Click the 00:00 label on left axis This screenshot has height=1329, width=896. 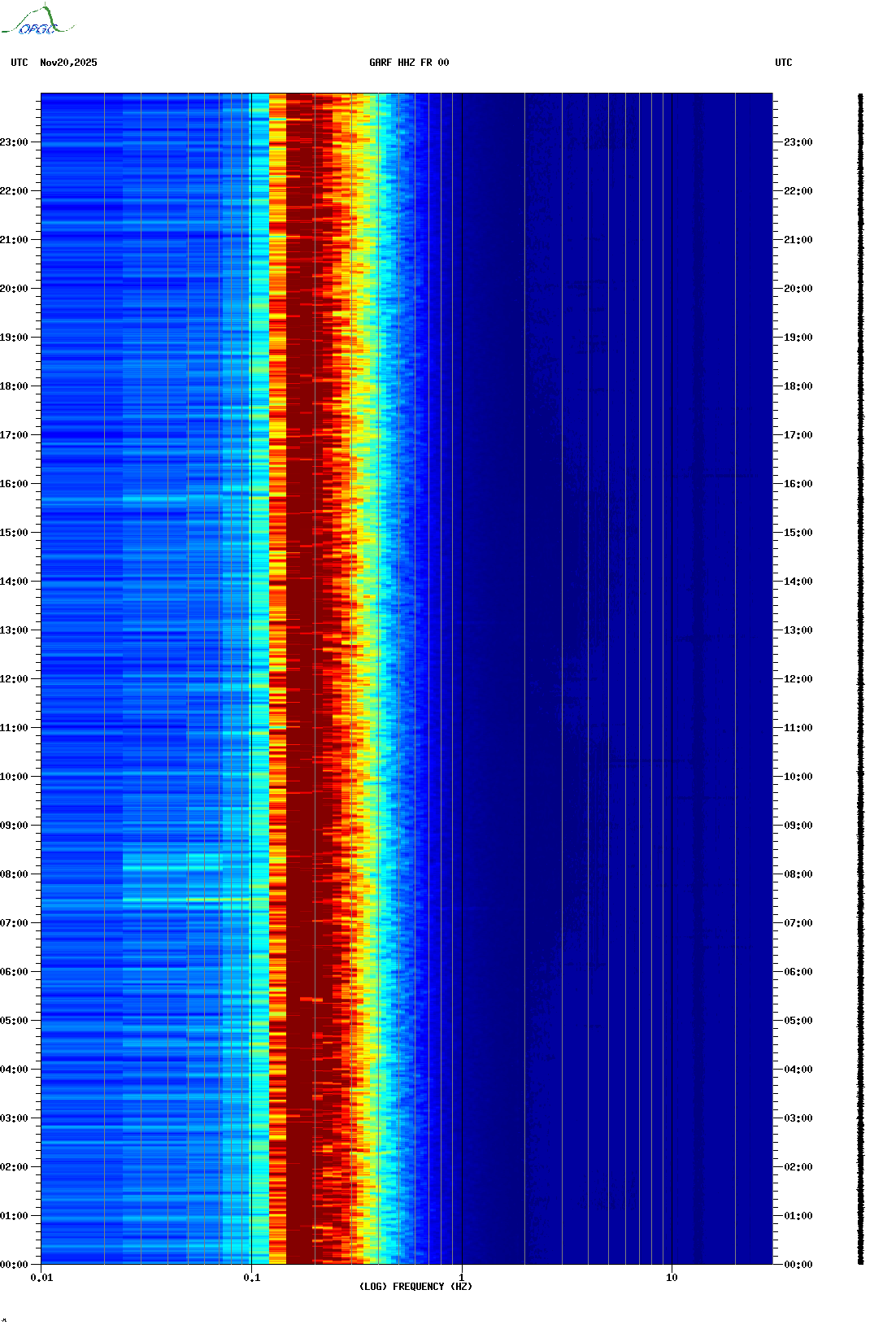click(x=14, y=1265)
